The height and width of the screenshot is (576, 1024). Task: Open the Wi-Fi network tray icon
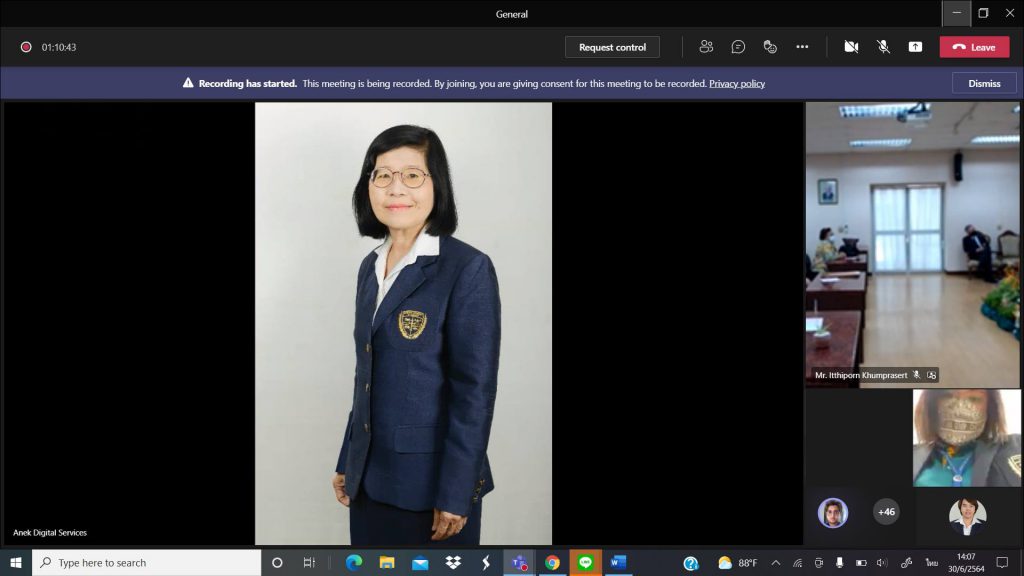797,563
